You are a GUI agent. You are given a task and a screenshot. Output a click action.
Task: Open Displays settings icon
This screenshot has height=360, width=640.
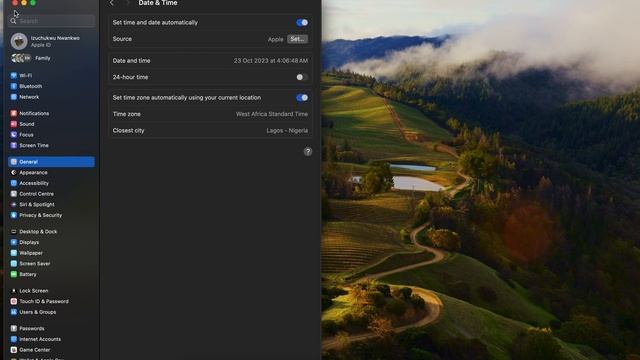13,242
